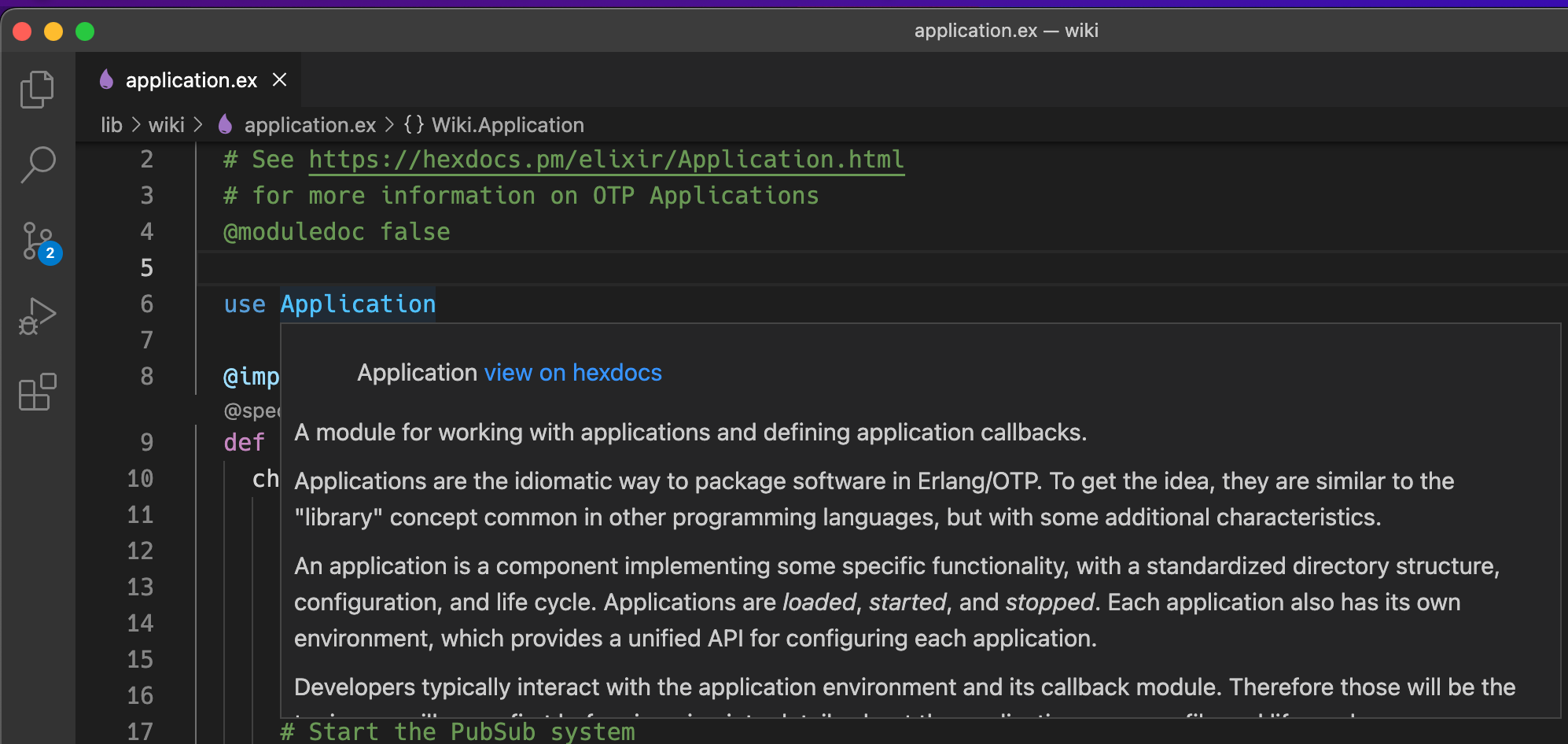Click the Start the PubSub system comment
Image resolution: width=1568 pixels, height=744 pixels.
(456, 731)
